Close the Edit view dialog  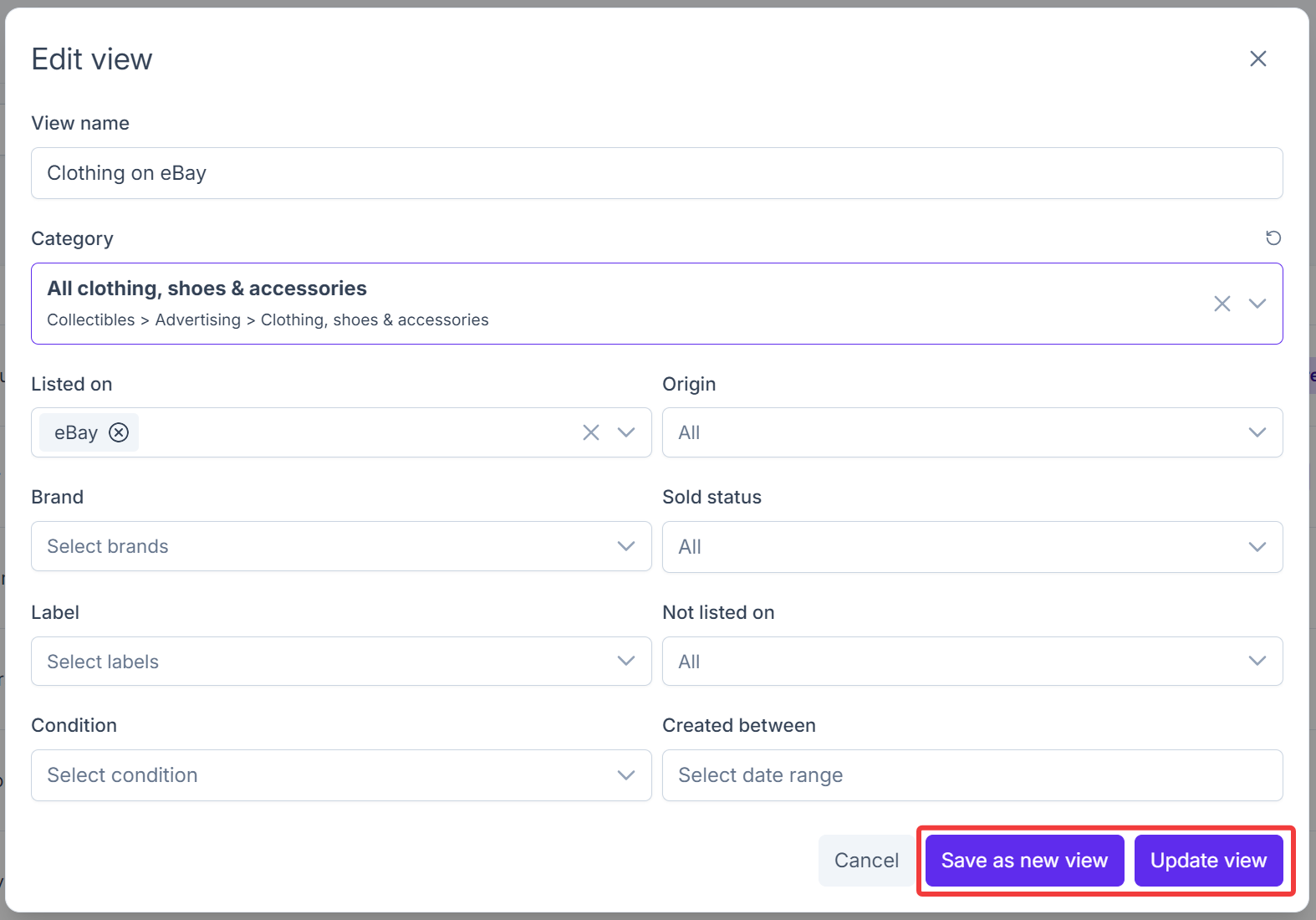pyautogui.click(x=1257, y=59)
